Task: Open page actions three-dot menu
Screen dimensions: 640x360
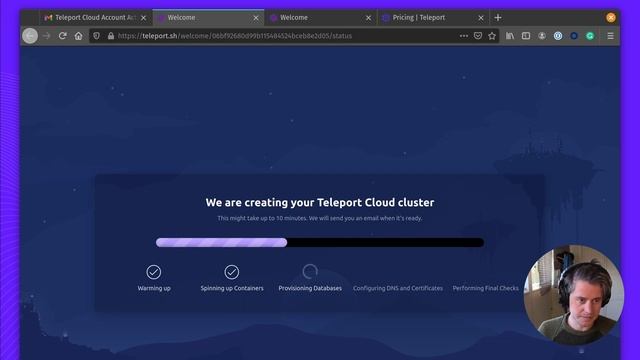Action: pyautogui.click(x=464, y=36)
